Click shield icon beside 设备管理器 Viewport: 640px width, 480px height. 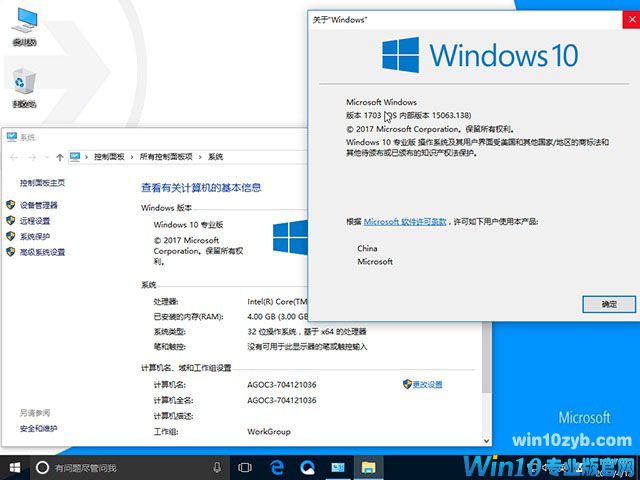(x=11, y=205)
